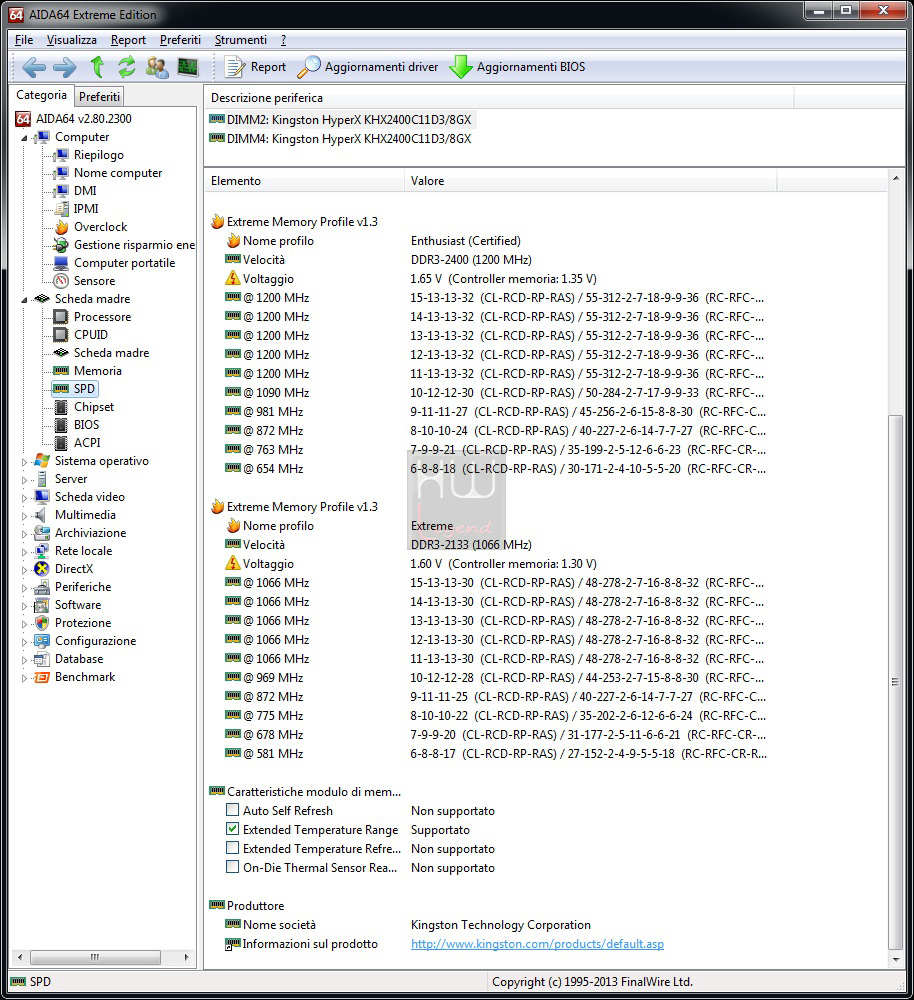
Task: Click the Computer portatile laptop icon
Action: (61, 263)
